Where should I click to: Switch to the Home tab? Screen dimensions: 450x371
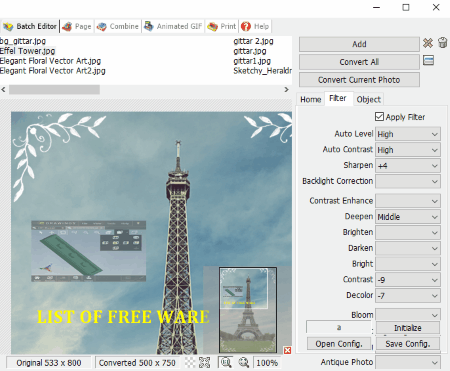click(310, 99)
